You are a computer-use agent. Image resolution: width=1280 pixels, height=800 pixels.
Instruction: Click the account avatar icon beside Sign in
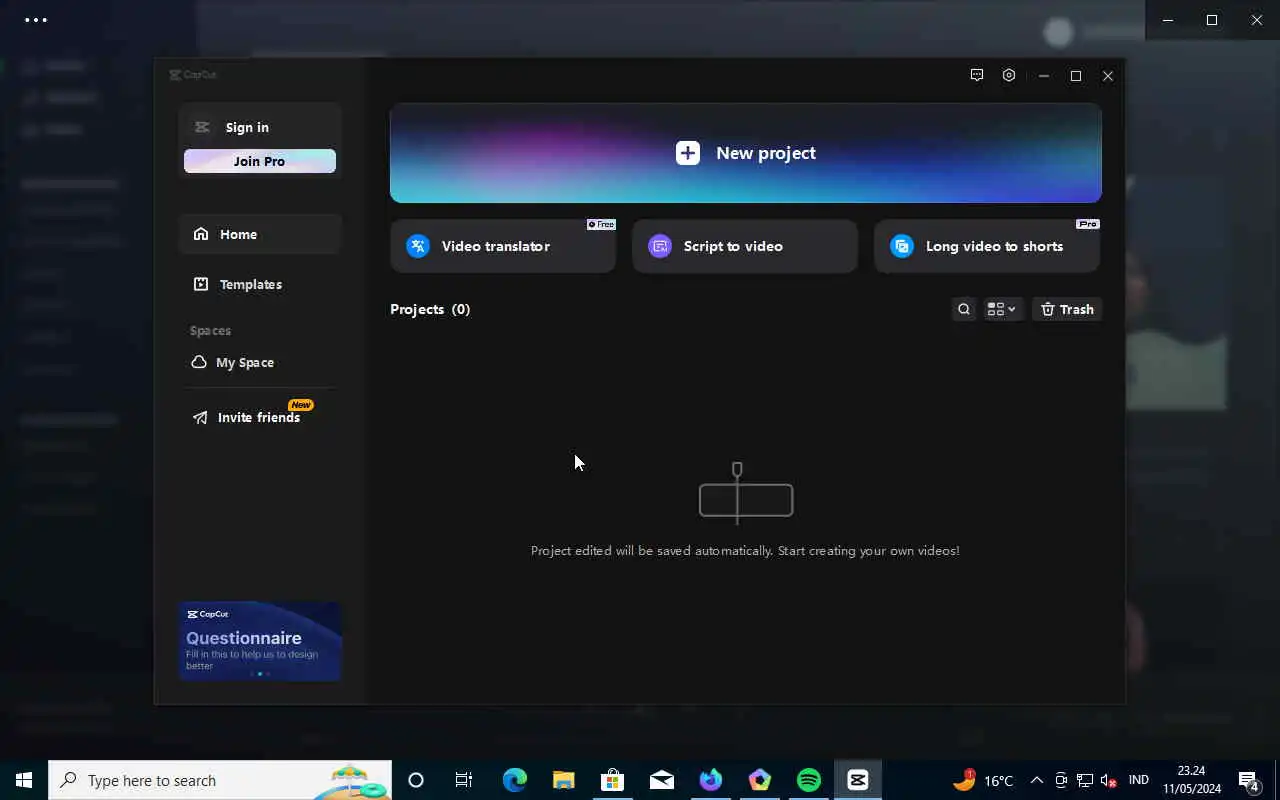pos(202,127)
